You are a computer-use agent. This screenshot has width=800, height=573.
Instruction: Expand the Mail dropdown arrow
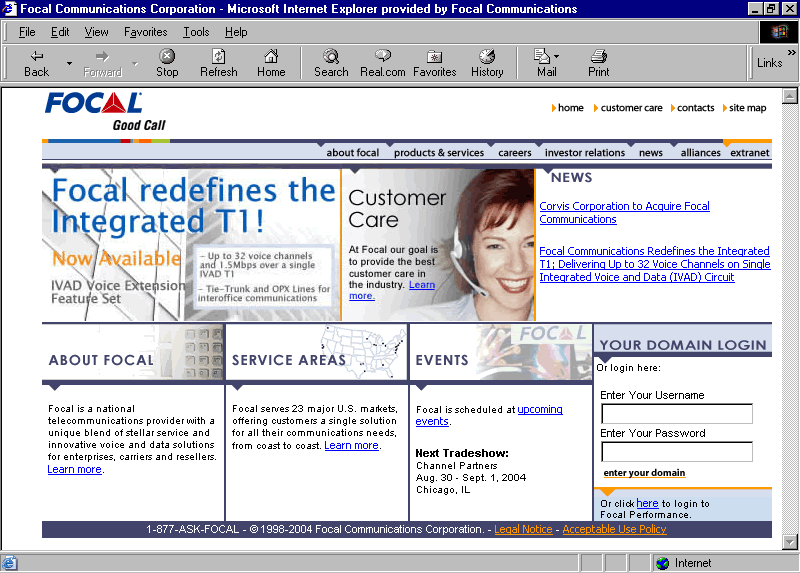[x=557, y=56]
